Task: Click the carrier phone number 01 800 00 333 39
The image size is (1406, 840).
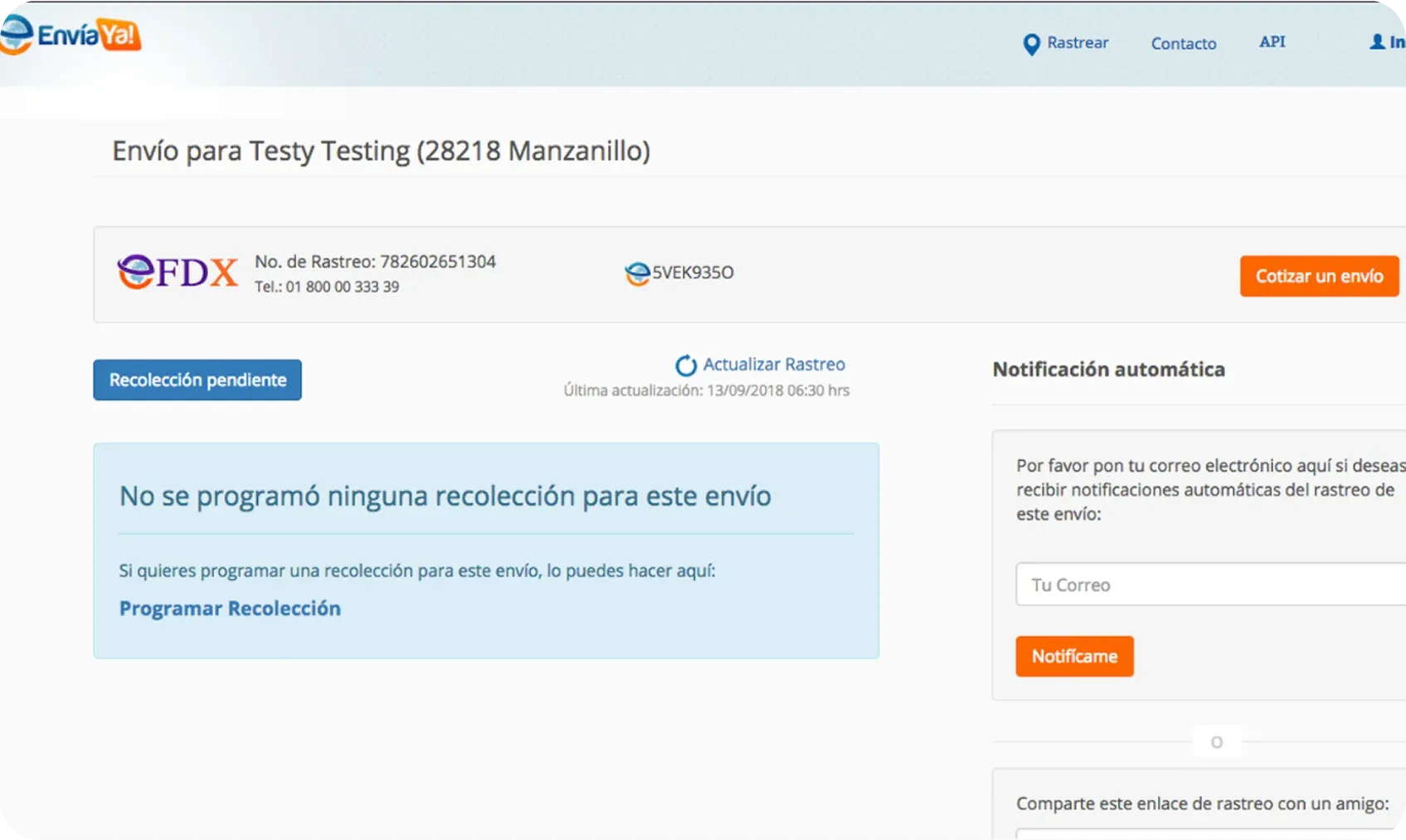Action: 342,287
